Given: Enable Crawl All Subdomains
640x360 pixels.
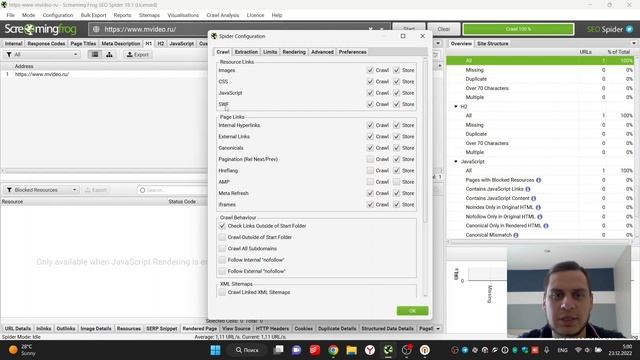Looking at the screenshot, I should 222,249.
